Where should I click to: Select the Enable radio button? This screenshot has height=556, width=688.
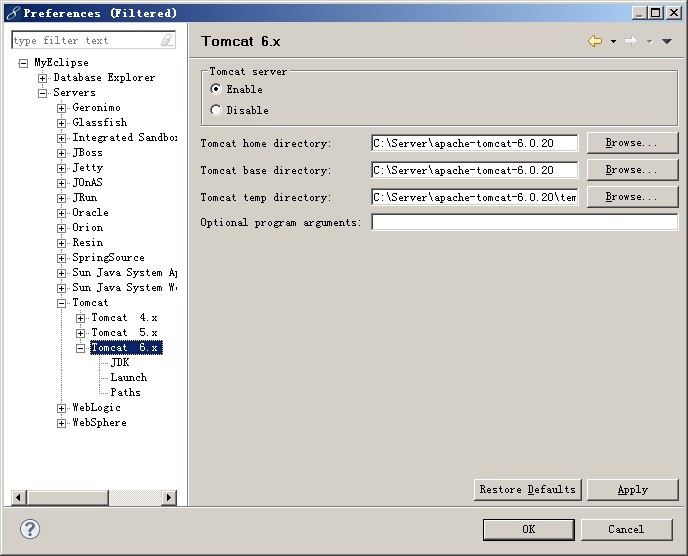click(x=216, y=89)
